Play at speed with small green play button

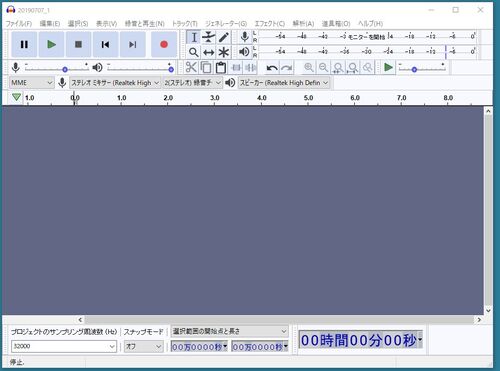pos(388,68)
